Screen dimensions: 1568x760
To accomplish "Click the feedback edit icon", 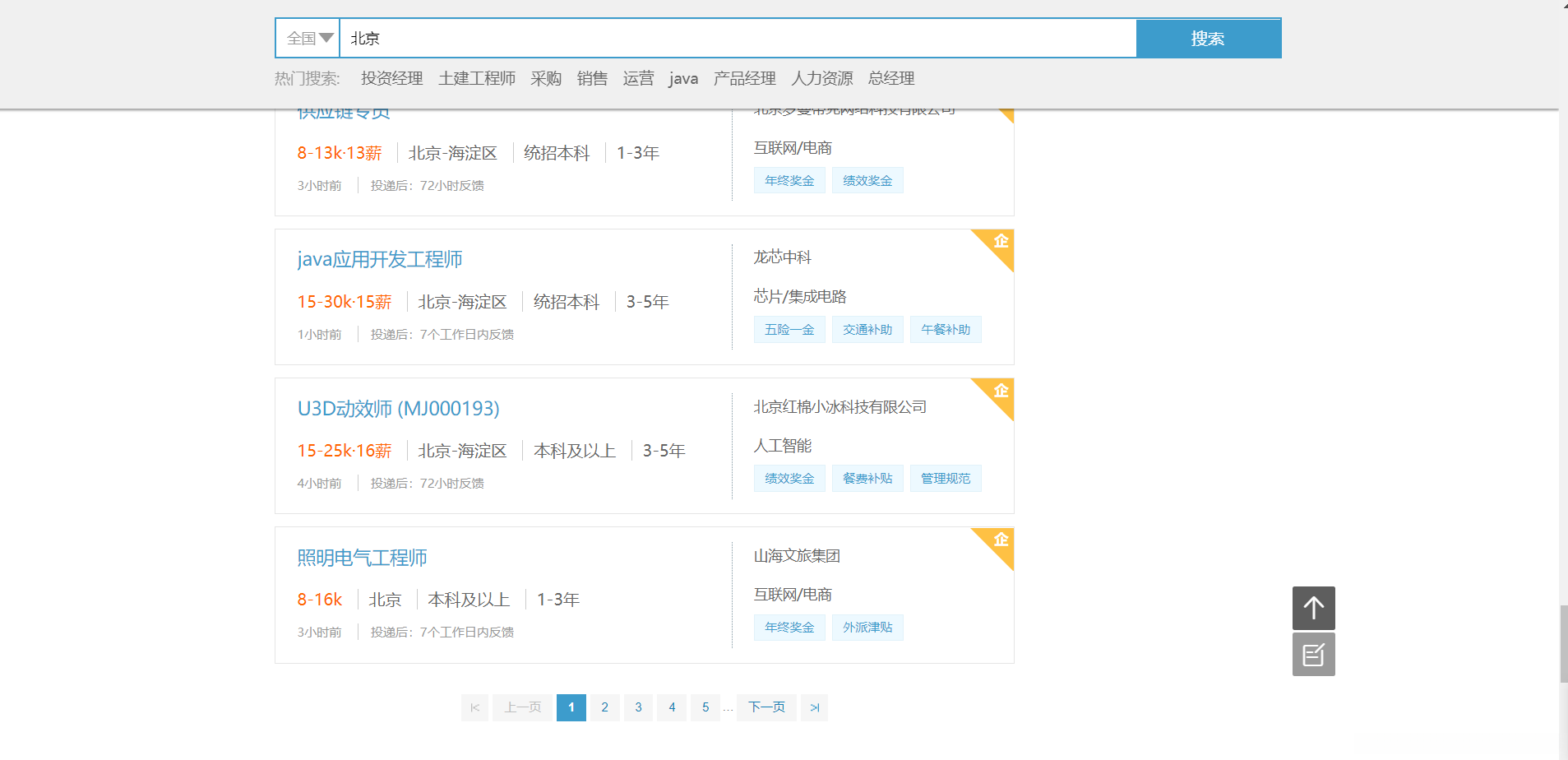I will (1314, 655).
